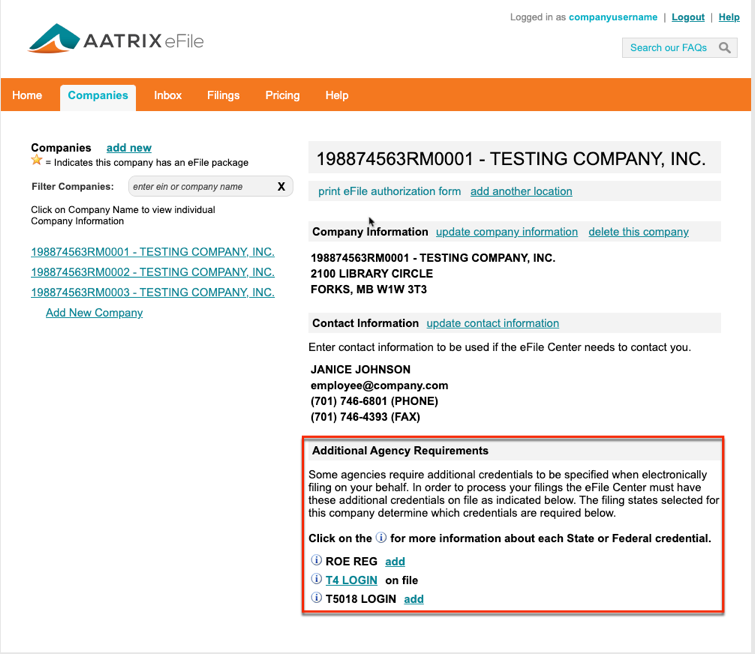The width and height of the screenshot is (755, 654).
Task: Click the filter companies input field
Action: tap(198, 187)
